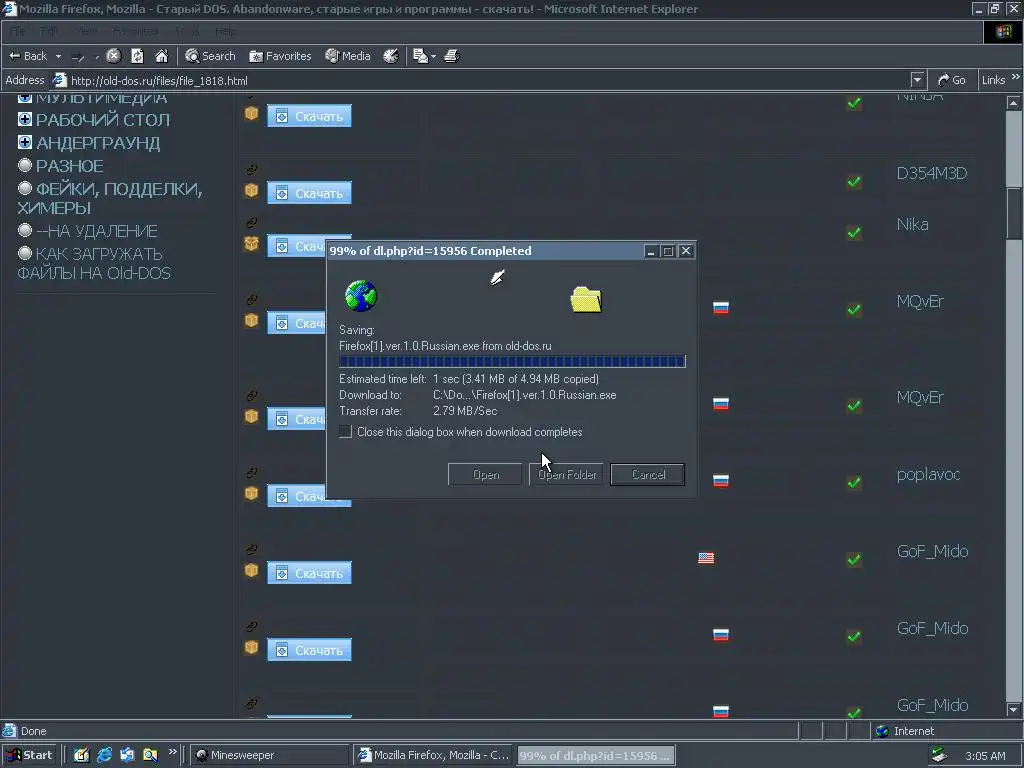
Task: Click the green checkmark in D354M3D row
Action: point(854,182)
